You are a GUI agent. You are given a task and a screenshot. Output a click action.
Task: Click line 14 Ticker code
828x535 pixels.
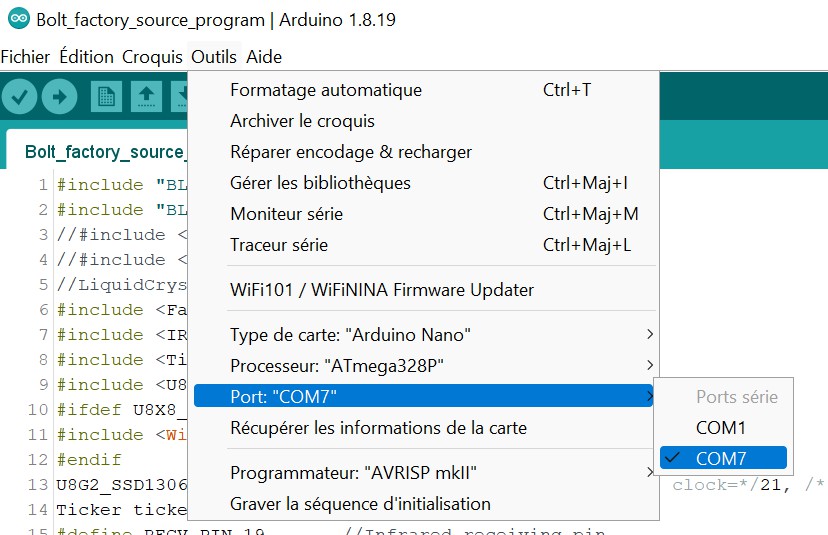[x=121, y=510]
